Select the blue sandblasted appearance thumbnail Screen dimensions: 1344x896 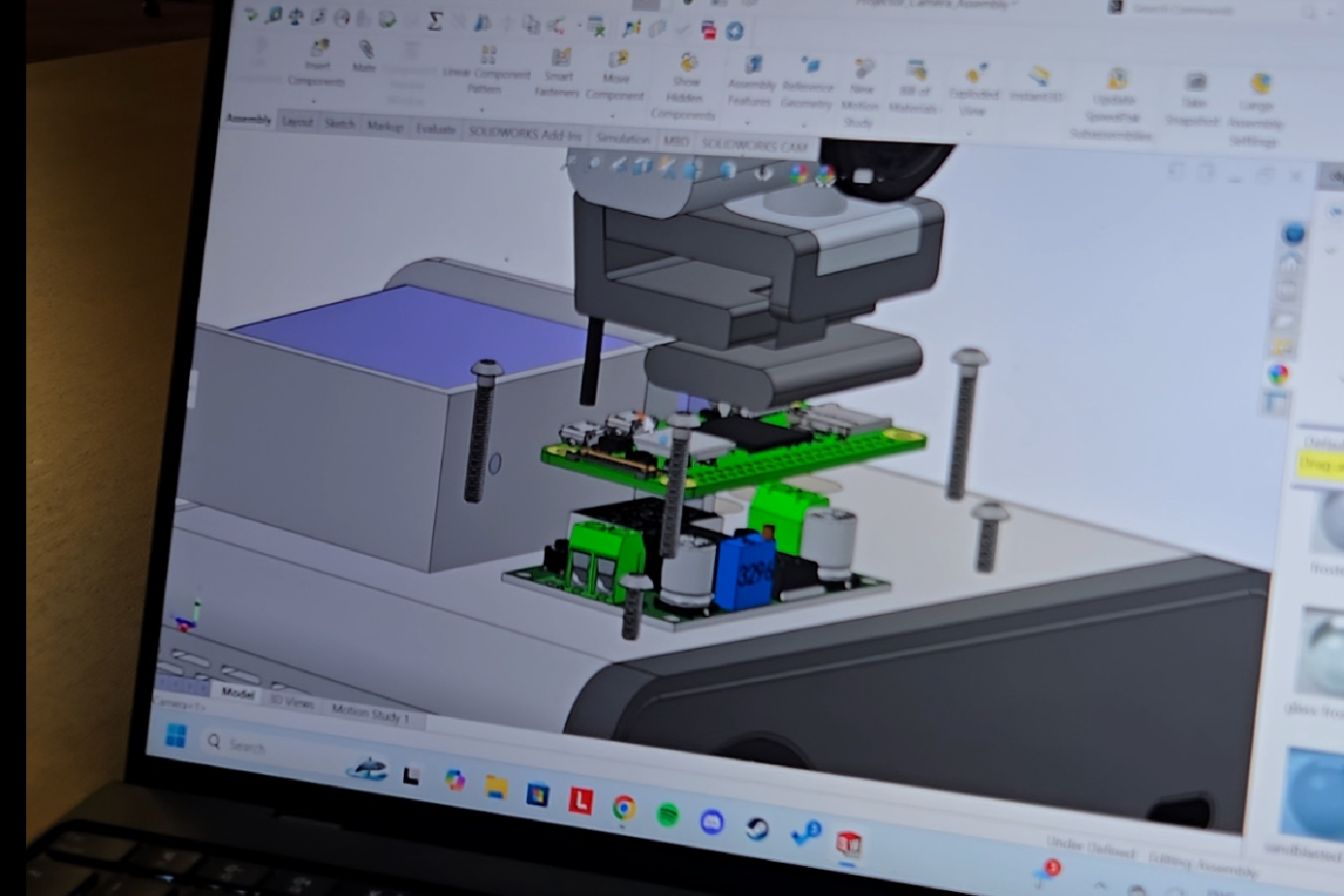coord(1316,792)
